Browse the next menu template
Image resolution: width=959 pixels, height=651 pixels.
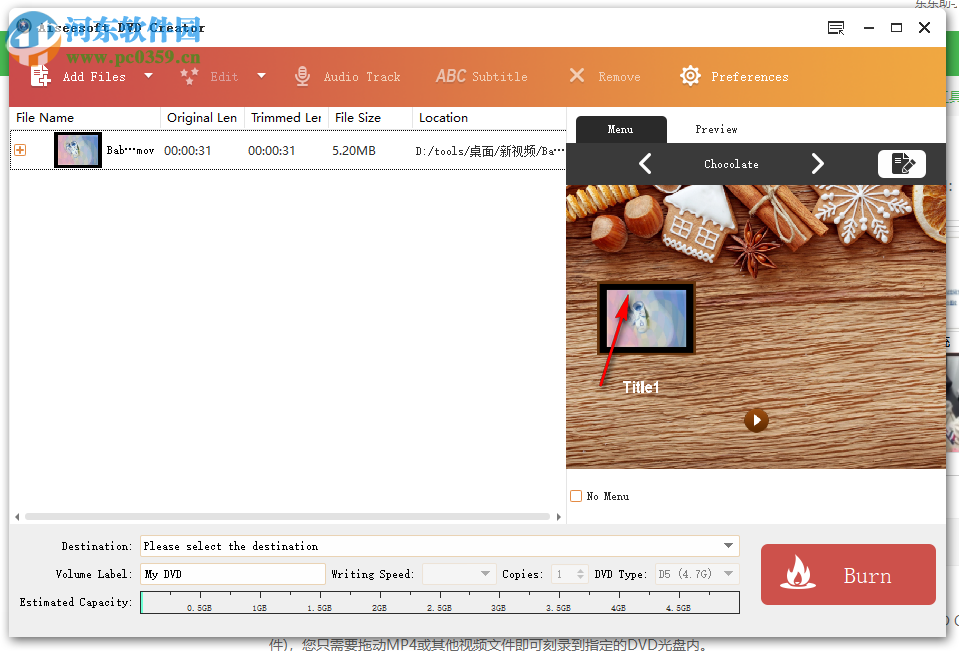818,163
